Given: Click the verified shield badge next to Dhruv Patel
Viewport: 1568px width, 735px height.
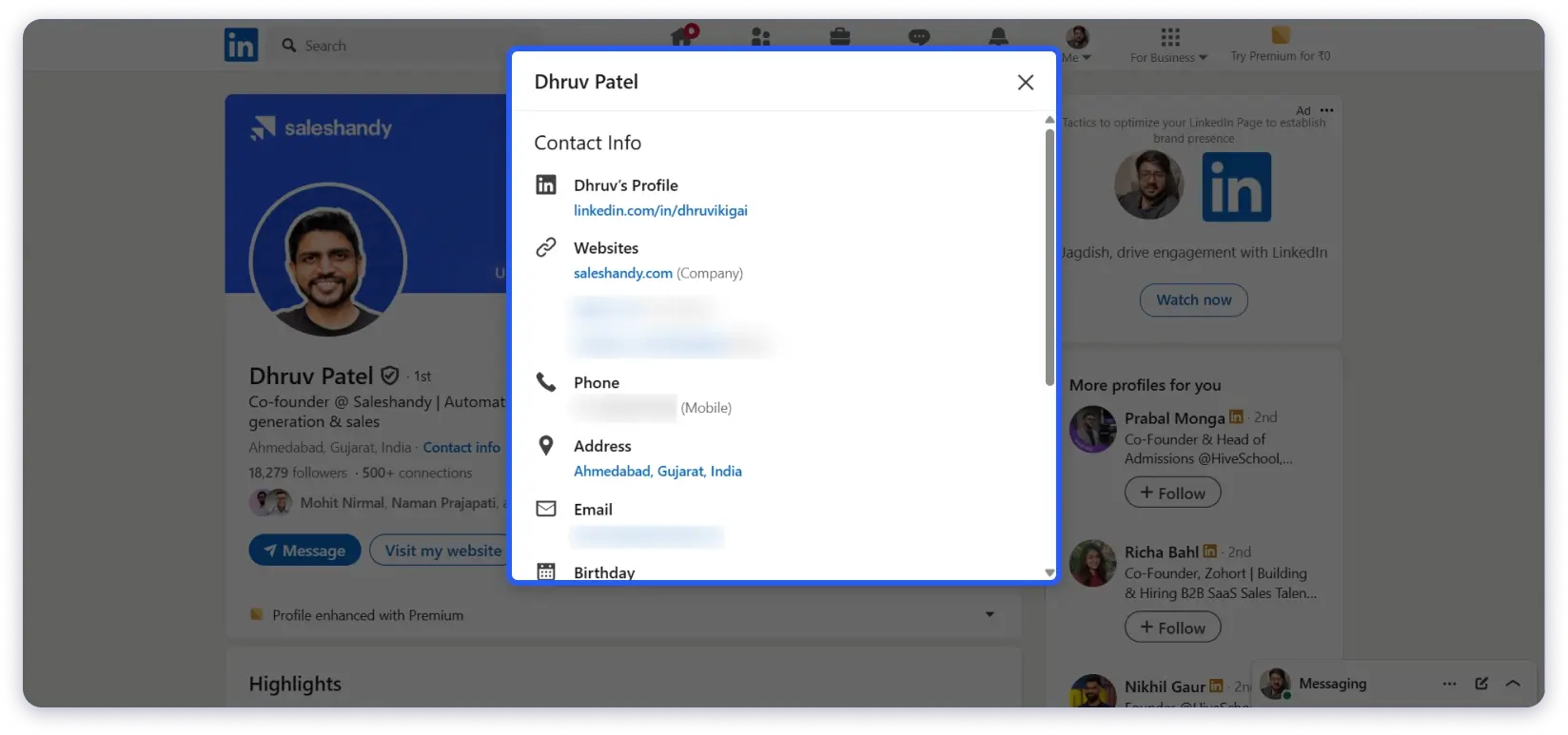Looking at the screenshot, I should (x=390, y=376).
